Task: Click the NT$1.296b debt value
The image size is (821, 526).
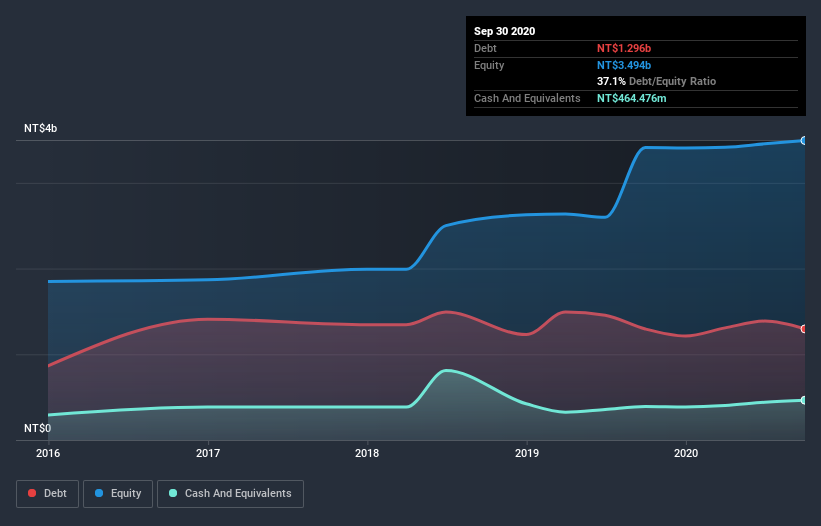Action: pyautogui.click(x=624, y=48)
